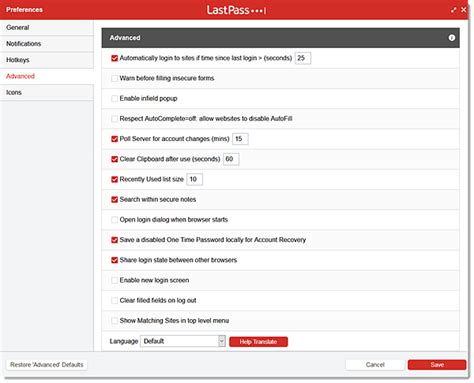Close the Preferences dialog with X
Screen dimensions: 474x383
(x=464, y=10)
